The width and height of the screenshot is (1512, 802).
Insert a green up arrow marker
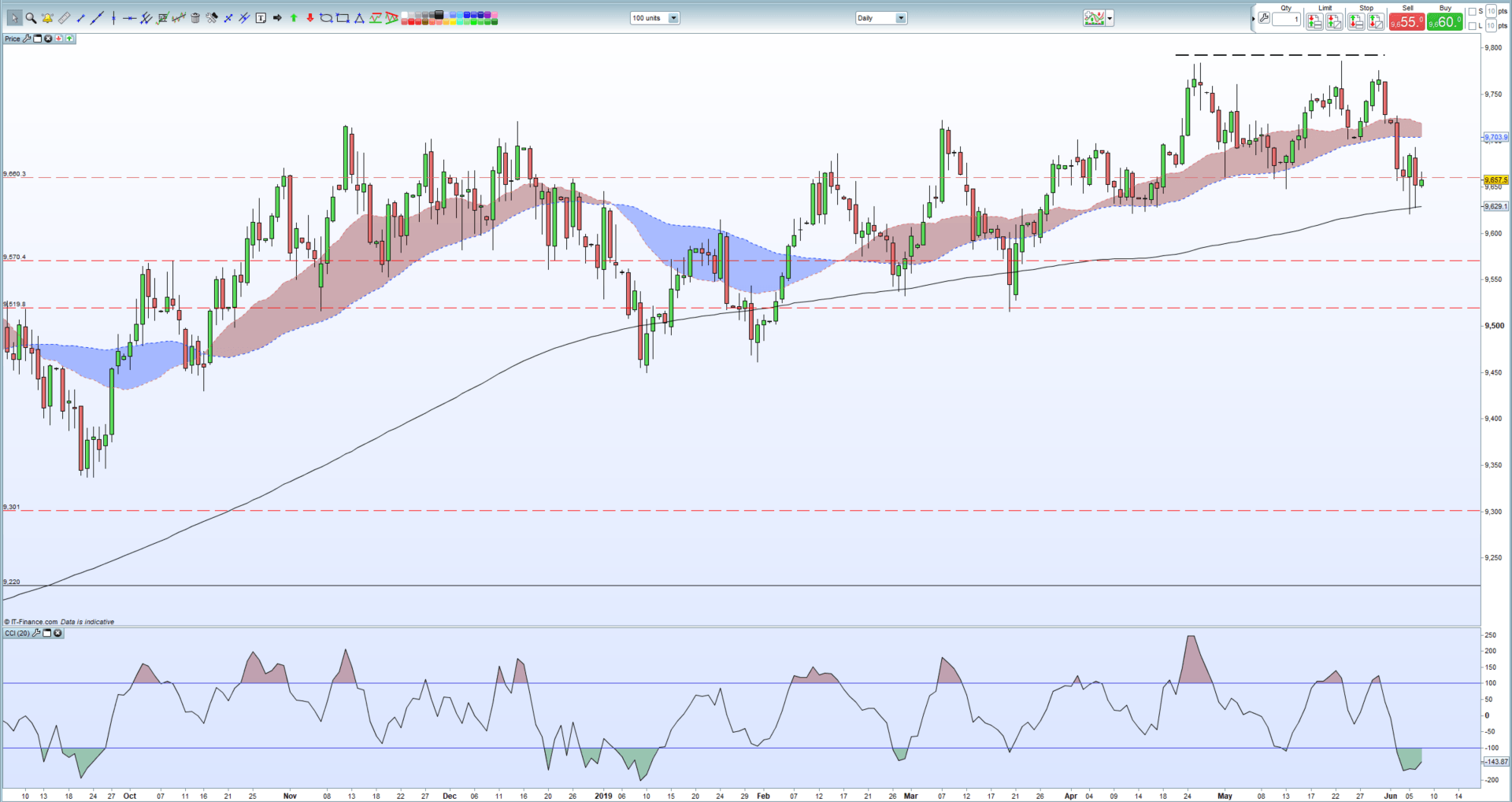coord(294,18)
